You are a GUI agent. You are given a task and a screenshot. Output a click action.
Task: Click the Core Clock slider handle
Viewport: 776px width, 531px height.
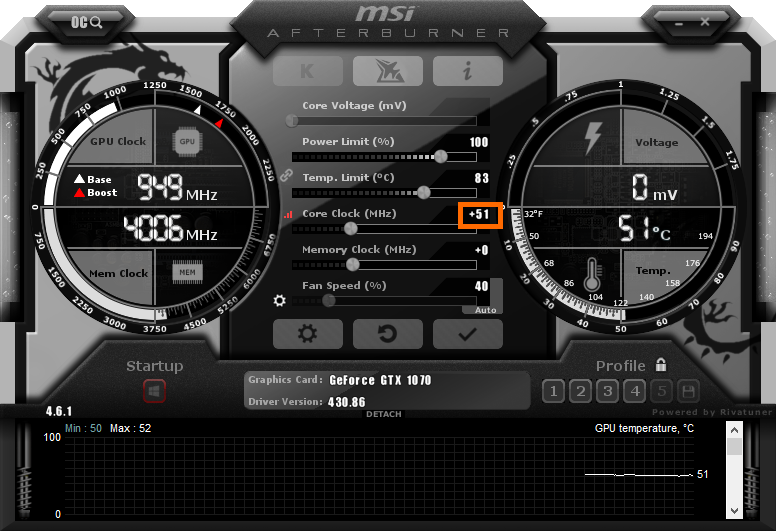pyautogui.click(x=351, y=228)
